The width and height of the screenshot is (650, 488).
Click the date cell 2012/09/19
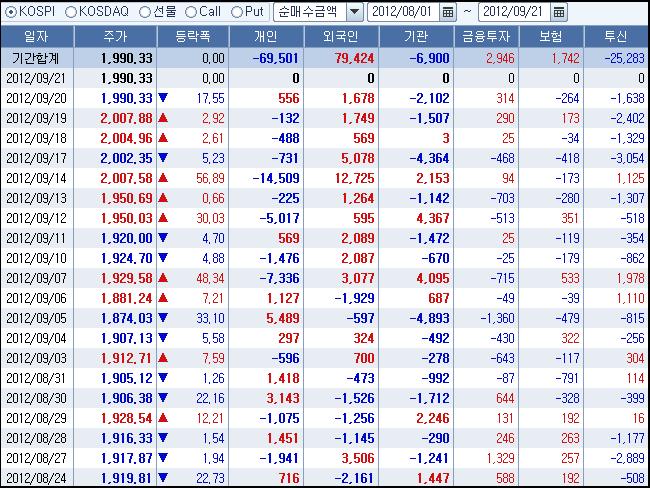coord(36,118)
